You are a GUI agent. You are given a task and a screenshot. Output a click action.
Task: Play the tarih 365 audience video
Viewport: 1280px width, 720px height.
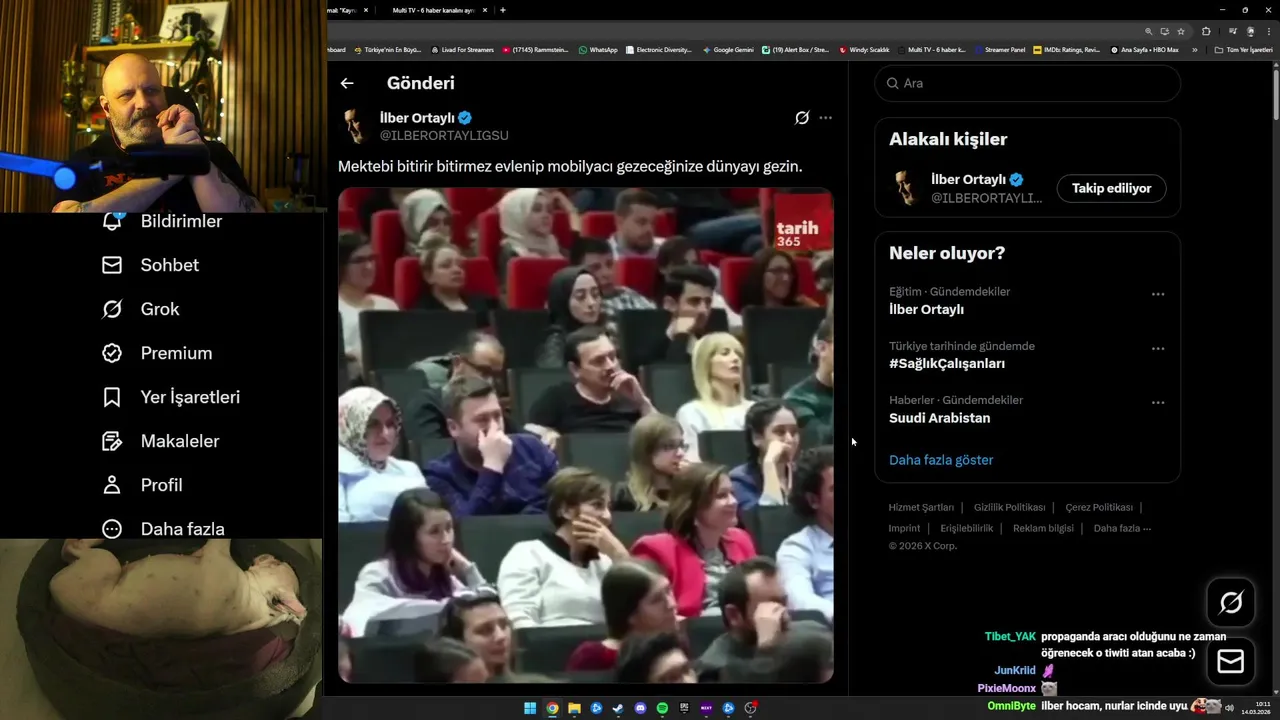585,435
